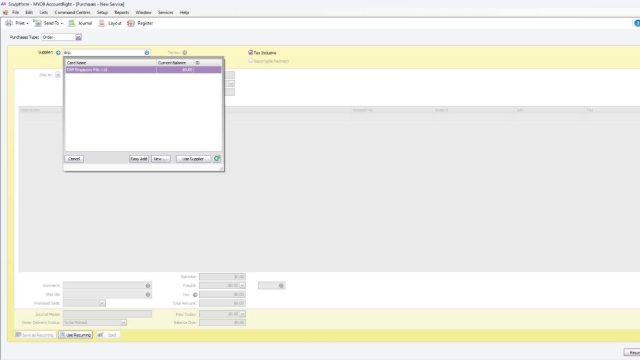Toggle the Tax Inclusive checkbox
The height and width of the screenshot is (360, 640).
[251, 53]
